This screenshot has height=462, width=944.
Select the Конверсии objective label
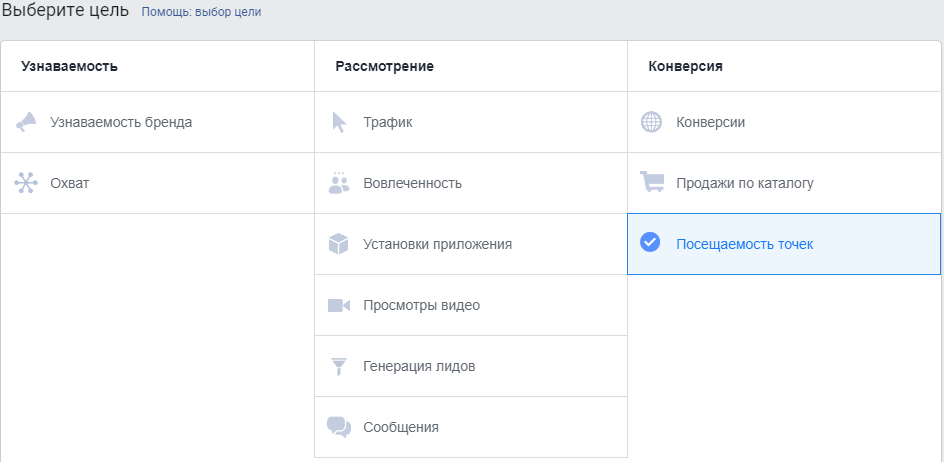710,122
